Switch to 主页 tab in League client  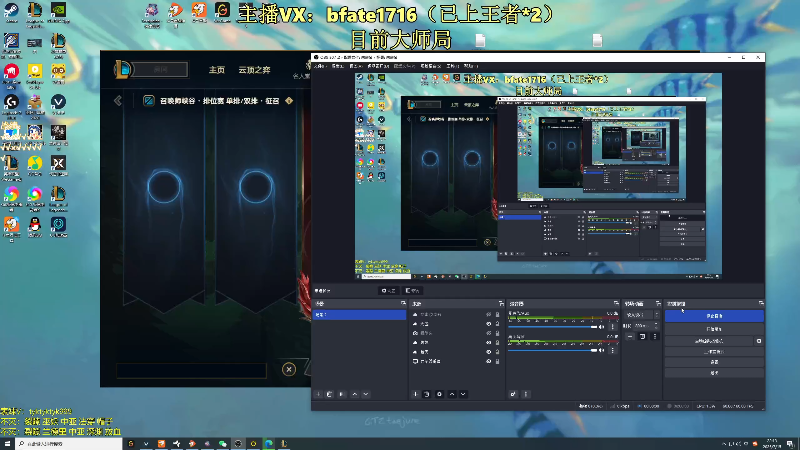point(217,70)
